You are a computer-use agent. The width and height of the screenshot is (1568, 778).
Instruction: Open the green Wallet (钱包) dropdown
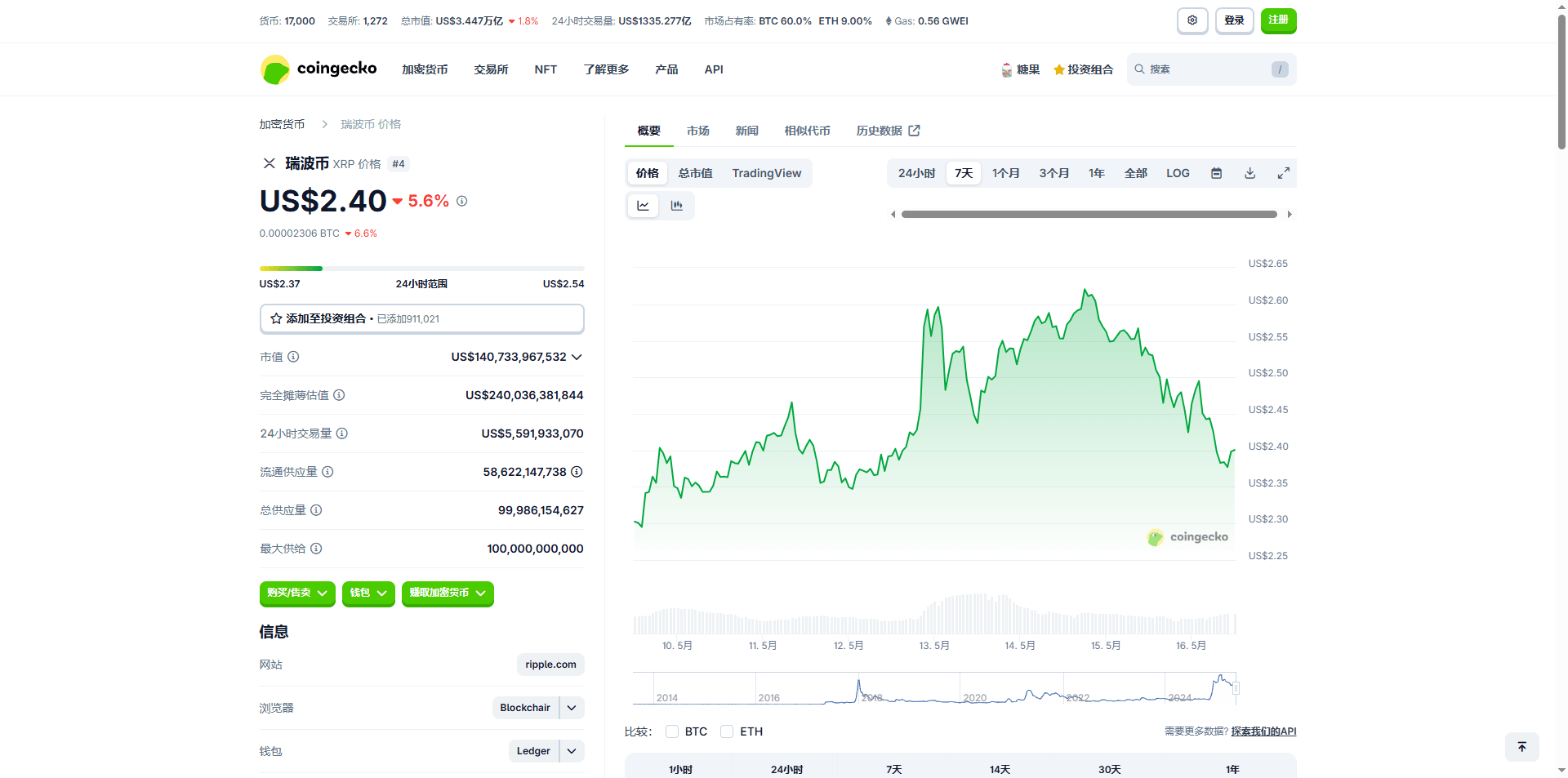click(x=368, y=594)
